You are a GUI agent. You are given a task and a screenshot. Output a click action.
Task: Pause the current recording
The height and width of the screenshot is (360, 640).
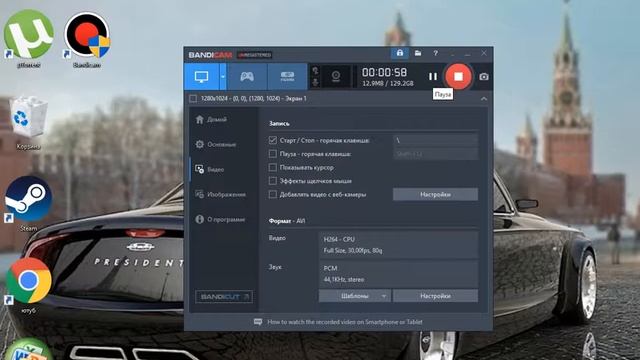433,76
